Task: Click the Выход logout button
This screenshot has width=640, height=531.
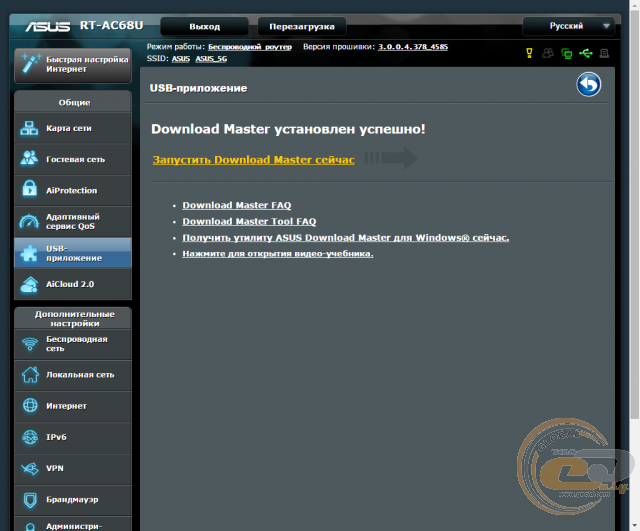Action: pos(204,27)
